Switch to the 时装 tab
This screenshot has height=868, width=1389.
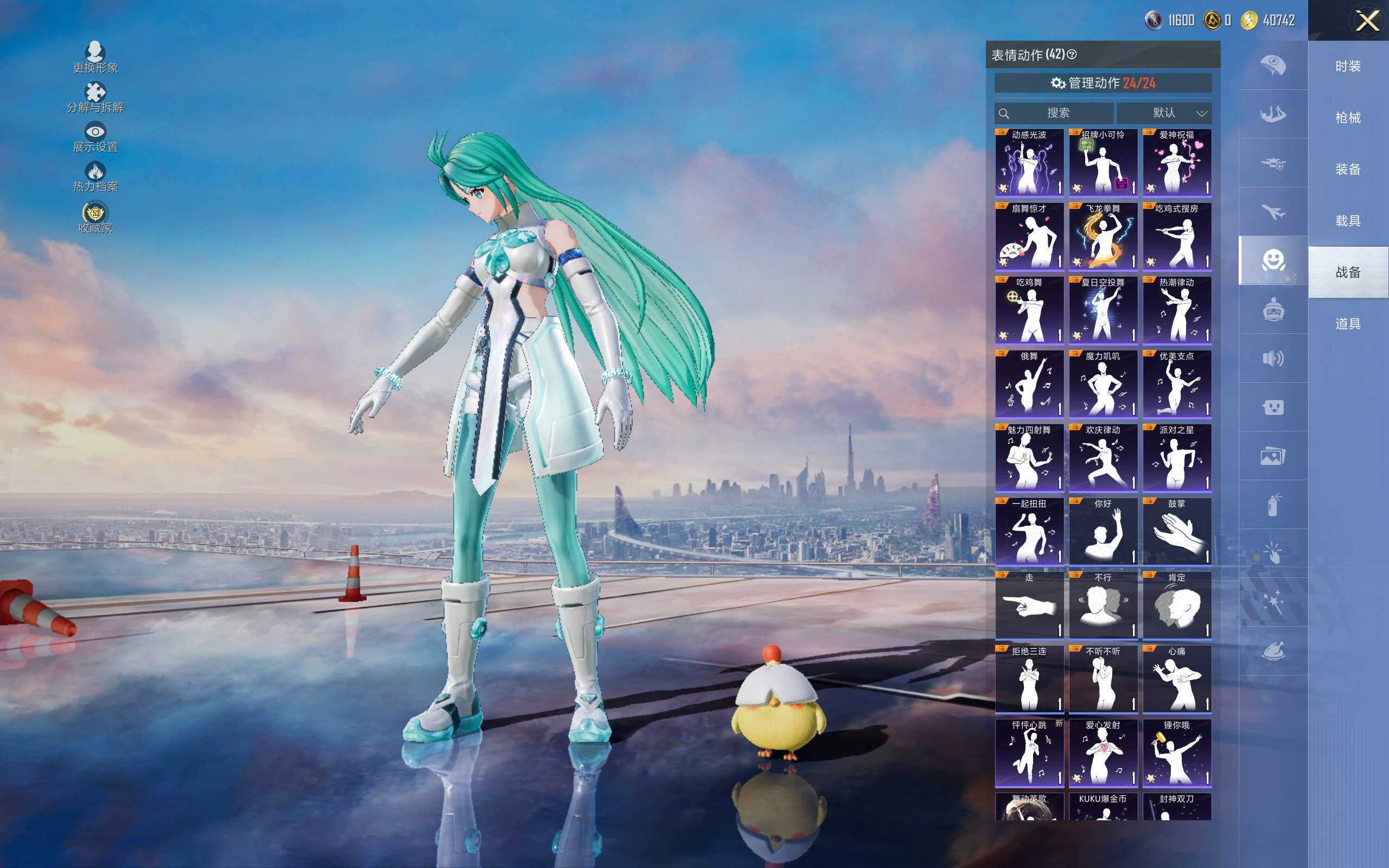tap(1348, 66)
